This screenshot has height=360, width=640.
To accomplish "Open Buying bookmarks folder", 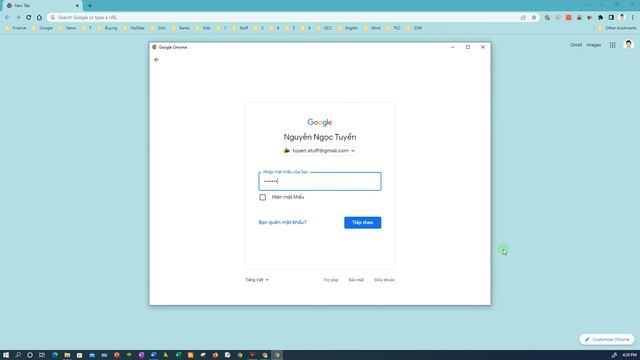I will tap(107, 28).
